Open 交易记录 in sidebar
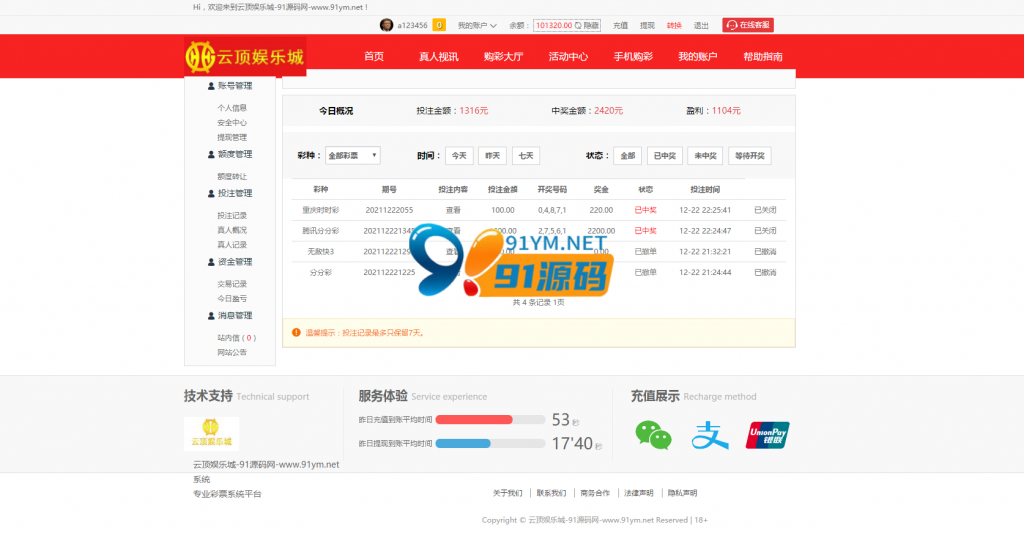1024x533 pixels. 232,284
